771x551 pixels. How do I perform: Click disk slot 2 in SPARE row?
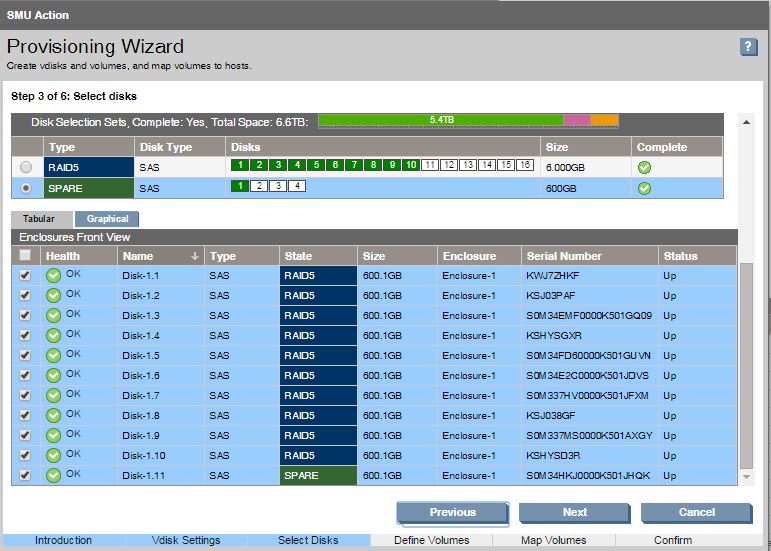coord(258,186)
